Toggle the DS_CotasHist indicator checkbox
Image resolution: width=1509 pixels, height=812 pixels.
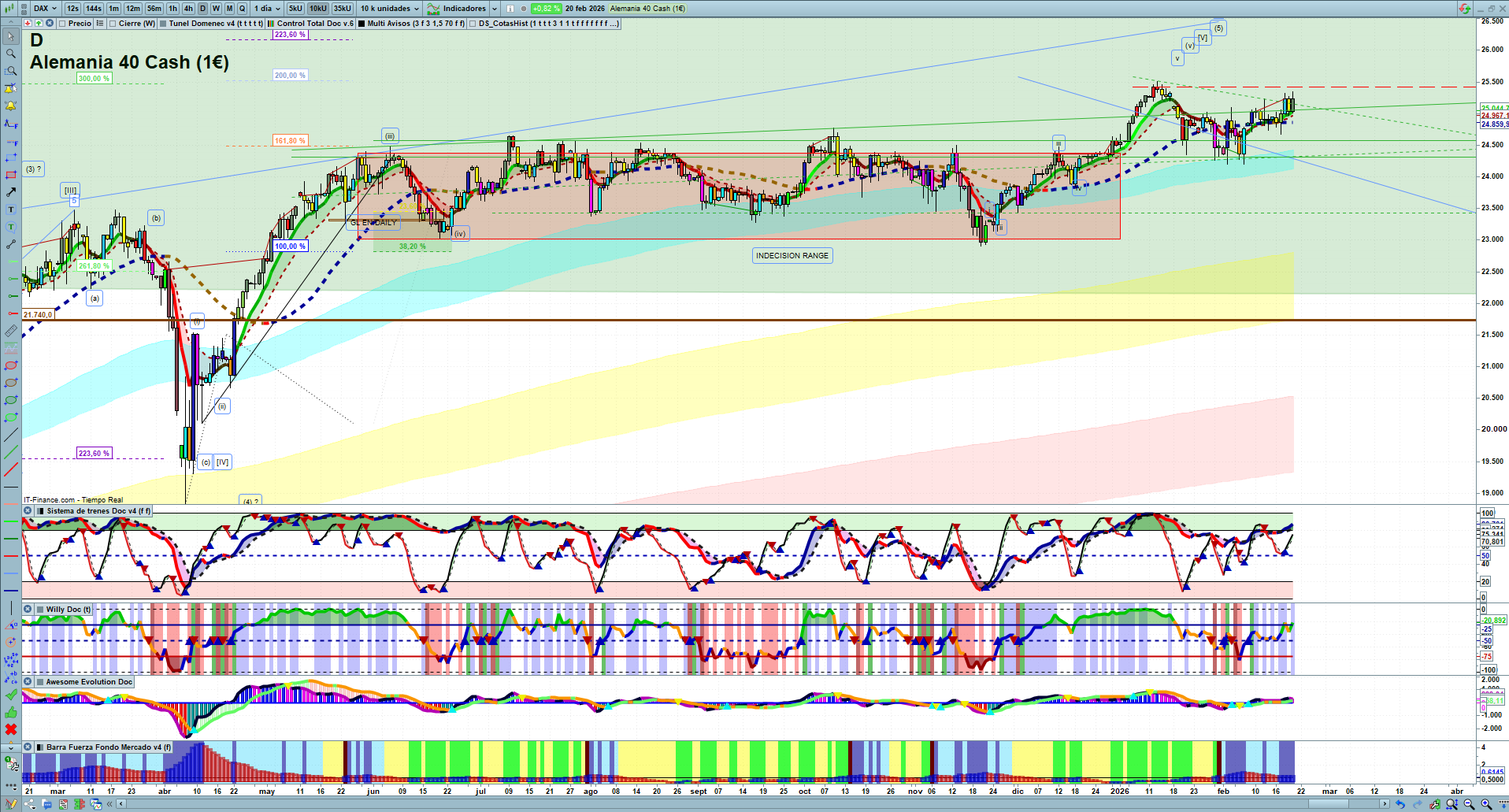coord(473,24)
